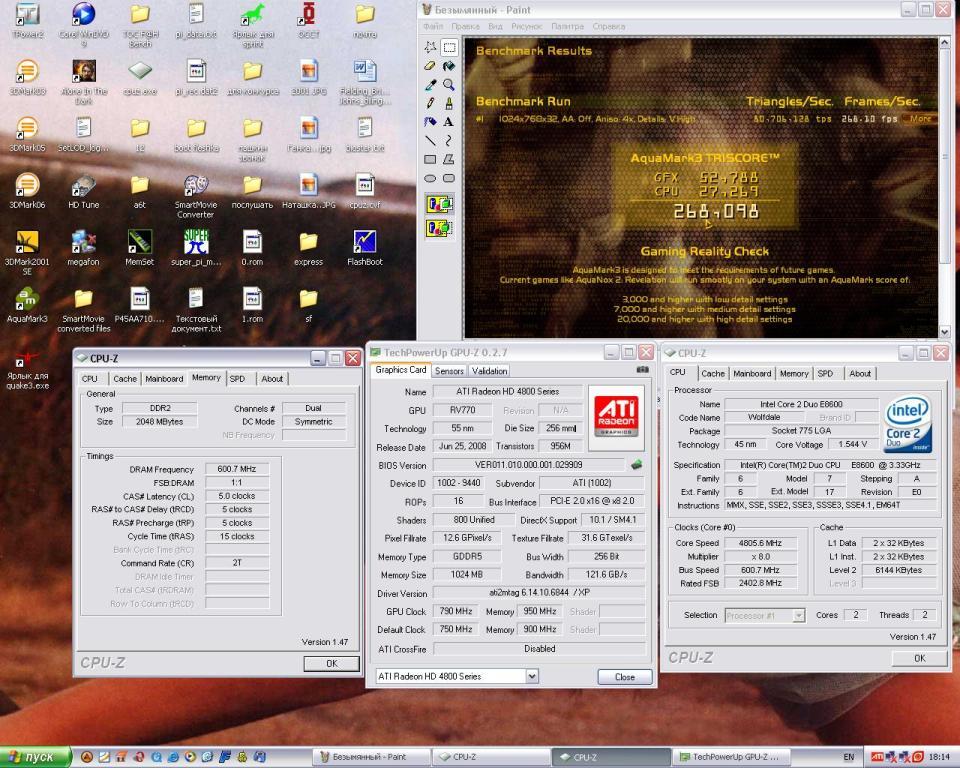960x768 pixels.
Task: Open the Файл menu in Paint
Action: (x=433, y=26)
